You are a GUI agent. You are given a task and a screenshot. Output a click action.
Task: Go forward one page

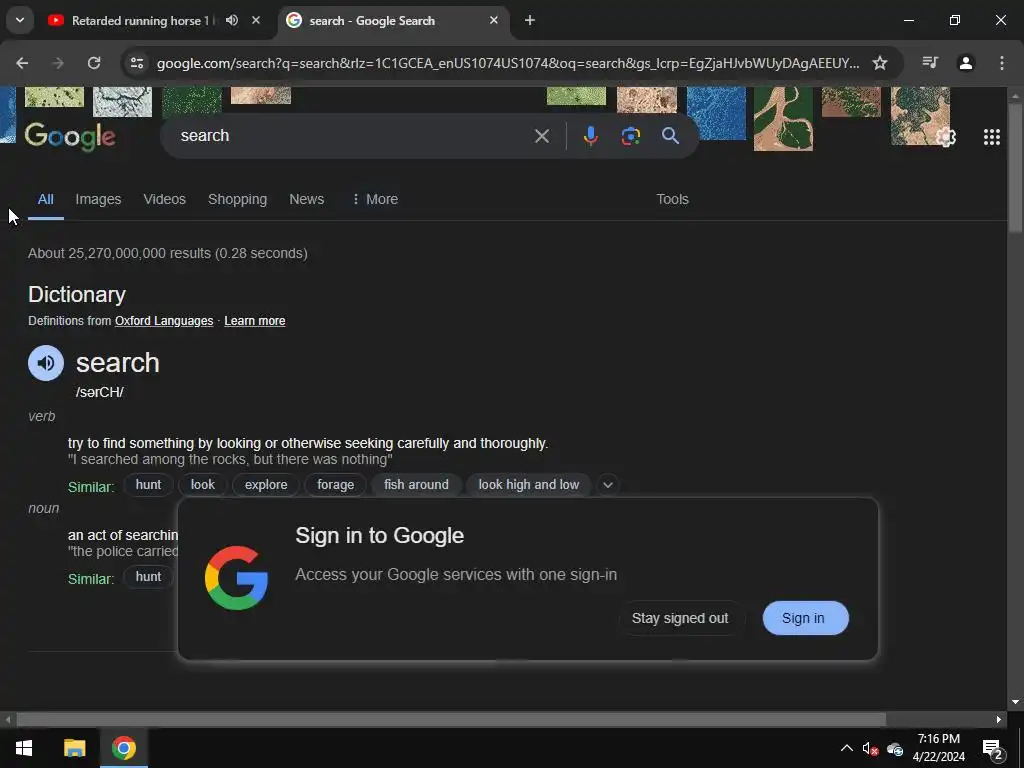58,63
